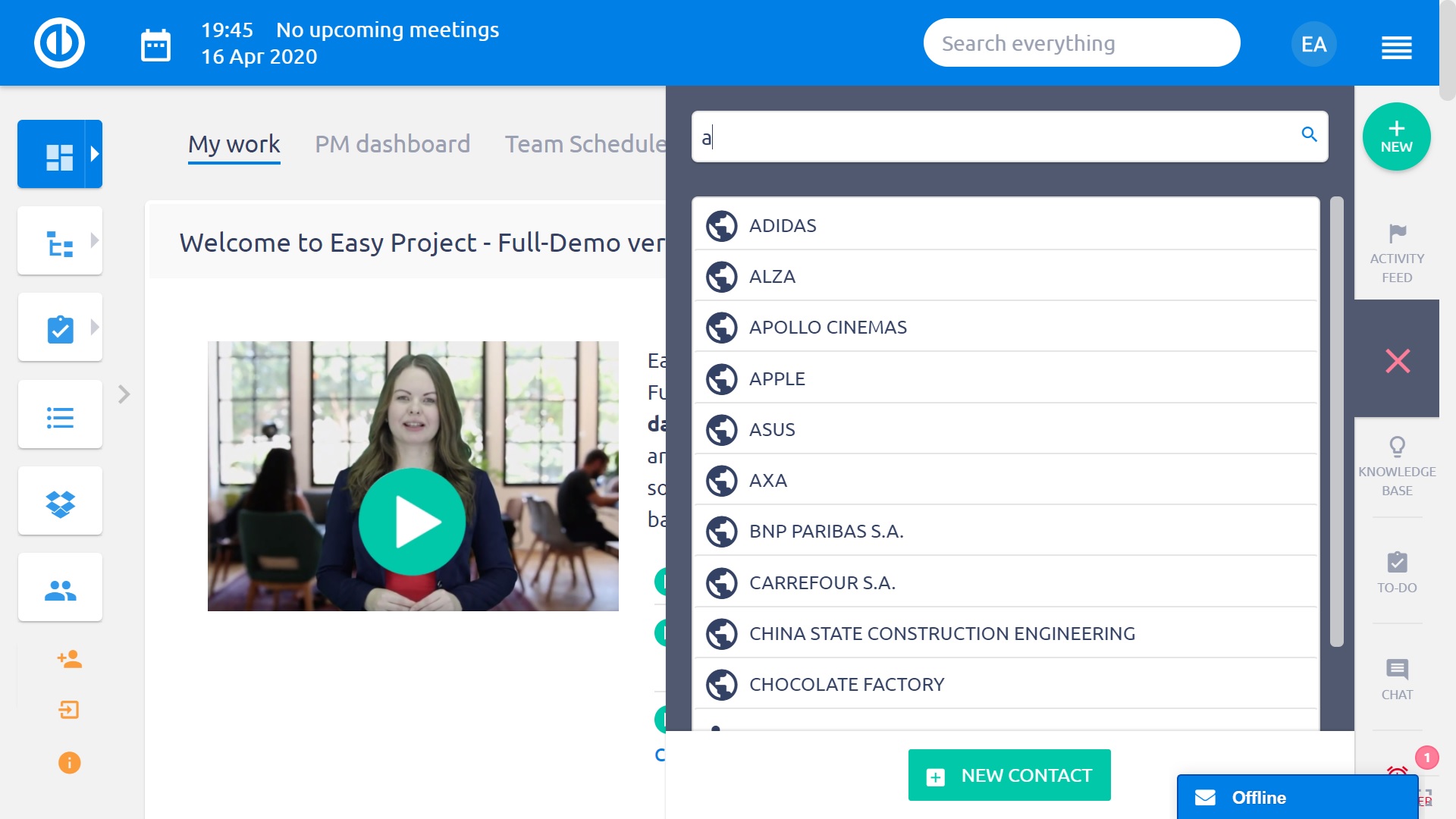Screen dimensions: 1456x819
Task: Click the welcome video thumbnail
Action: pyautogui.click(x=413, y=475)
